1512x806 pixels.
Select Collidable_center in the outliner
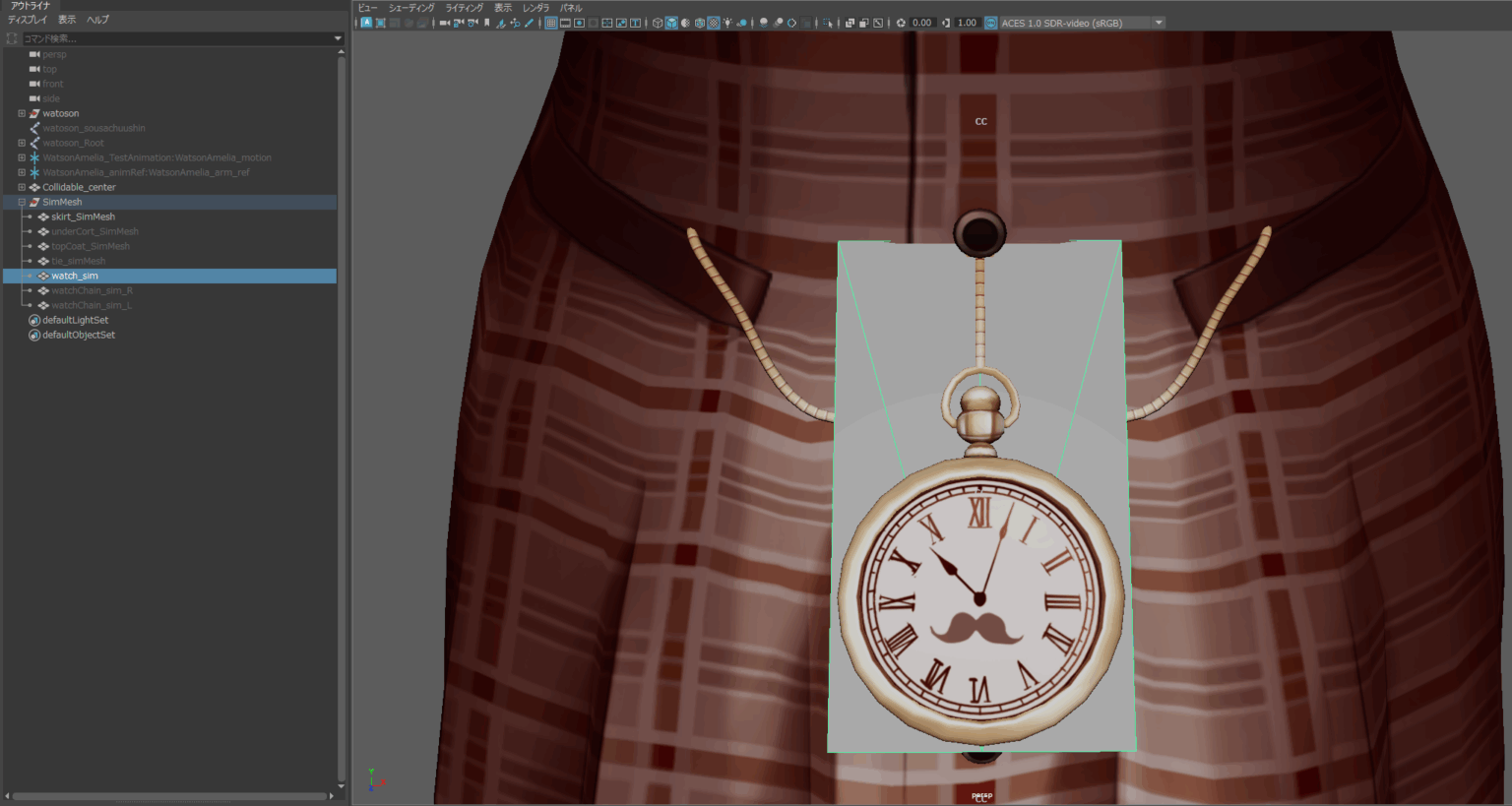[x=79, y=187]
